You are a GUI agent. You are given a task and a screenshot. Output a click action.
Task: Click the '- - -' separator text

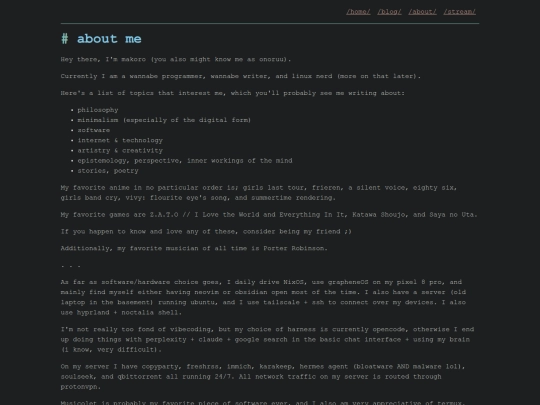[71, 266]
